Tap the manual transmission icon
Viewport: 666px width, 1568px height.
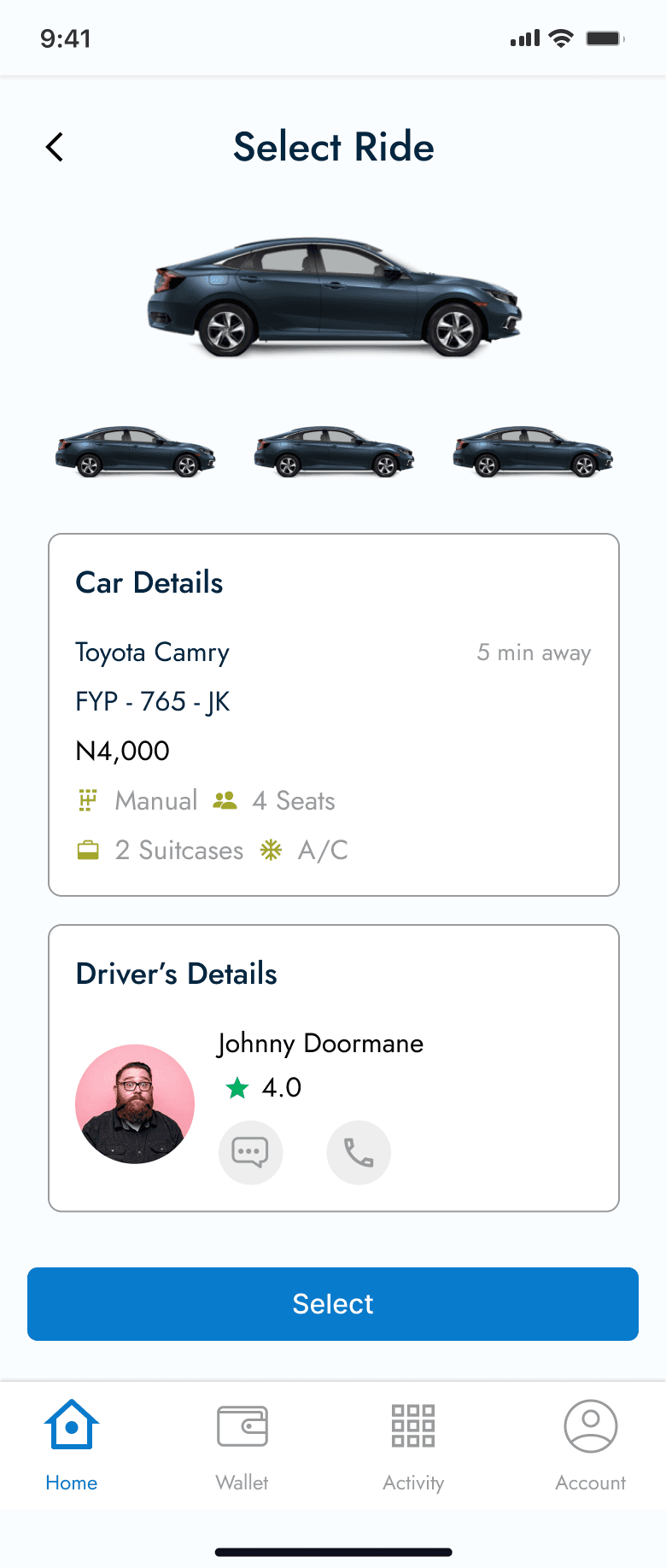tap(88, 800)
